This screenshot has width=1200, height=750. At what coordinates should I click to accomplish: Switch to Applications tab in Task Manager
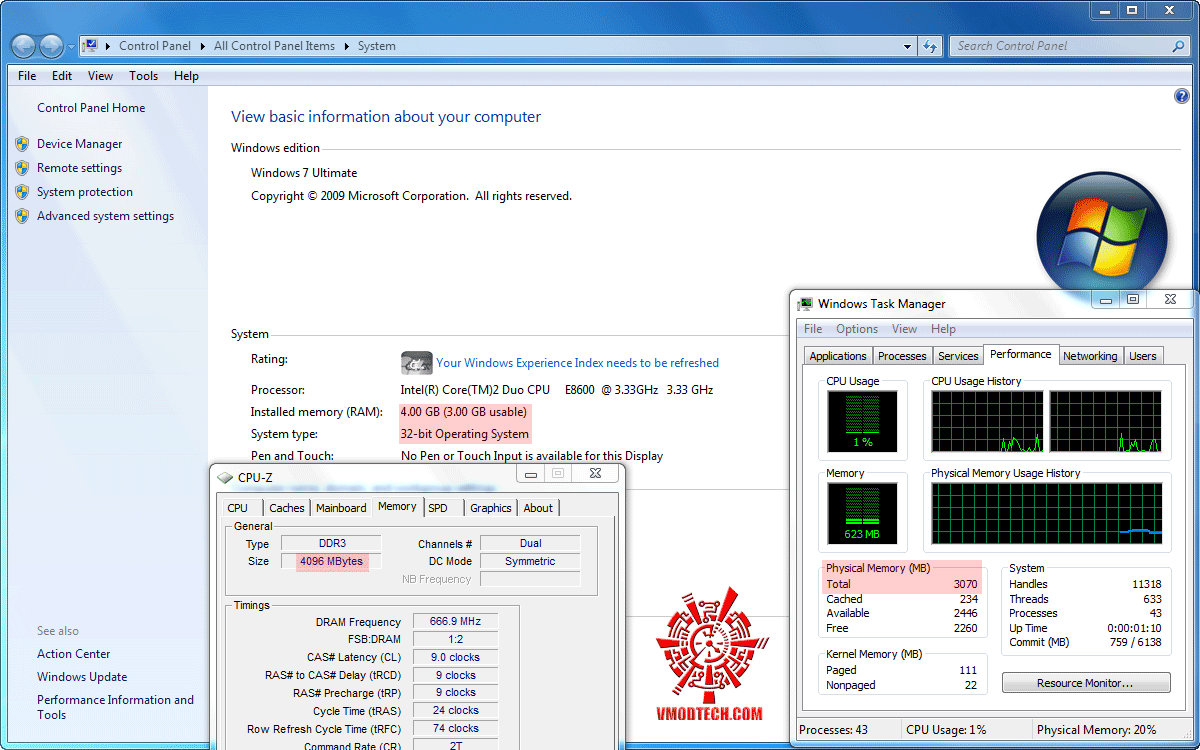tap(838, 356)
